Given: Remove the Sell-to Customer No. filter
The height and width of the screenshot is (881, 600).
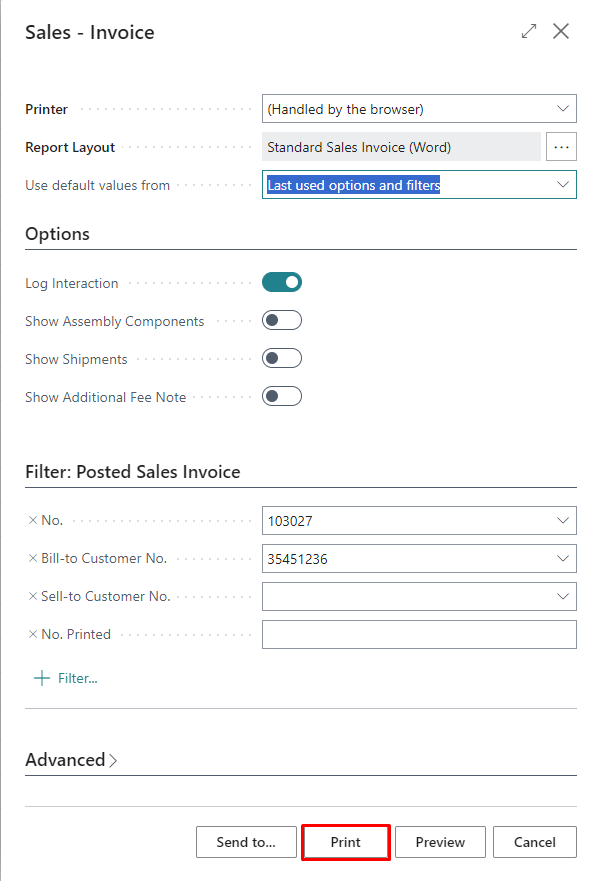Looking at the screenshot, I should (32, 596).
